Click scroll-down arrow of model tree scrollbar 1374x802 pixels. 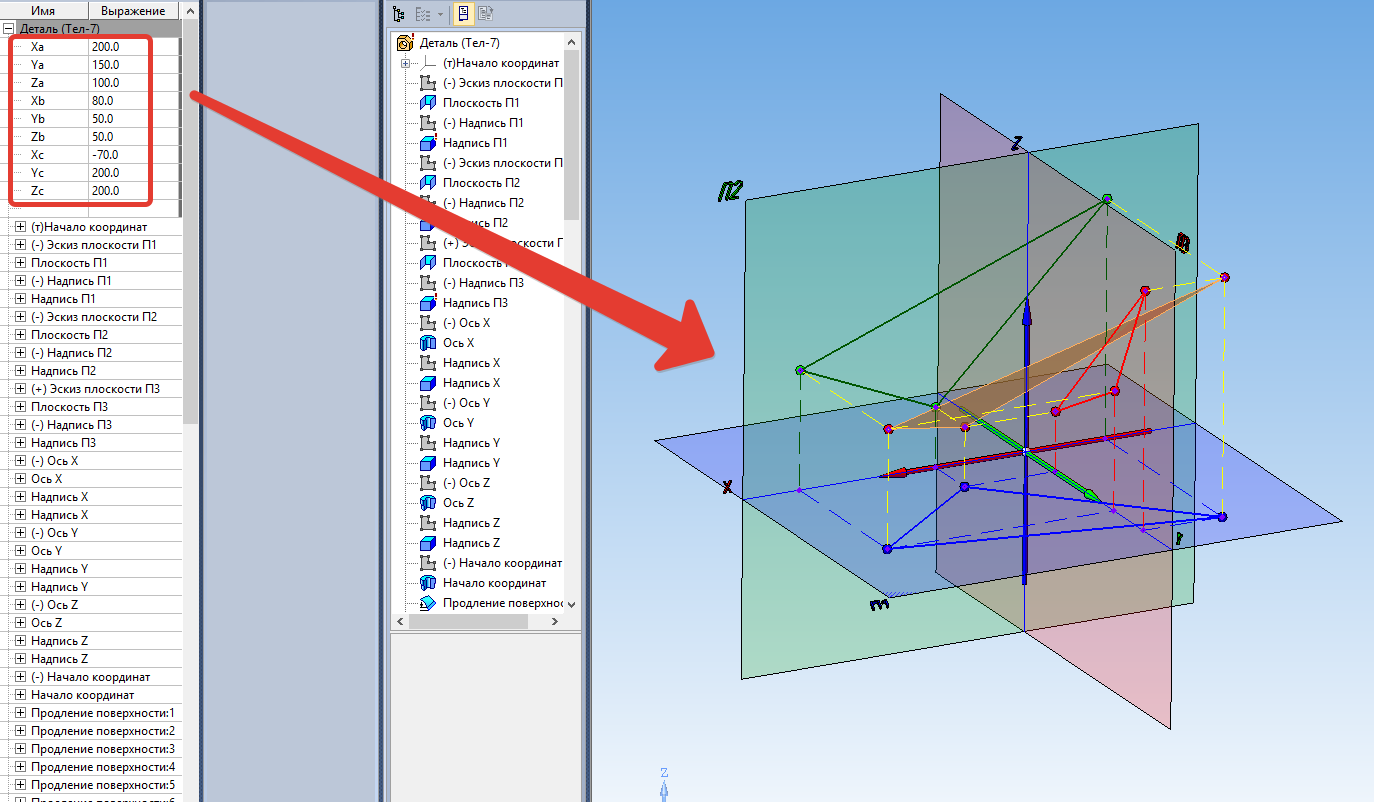click(572, 604)
